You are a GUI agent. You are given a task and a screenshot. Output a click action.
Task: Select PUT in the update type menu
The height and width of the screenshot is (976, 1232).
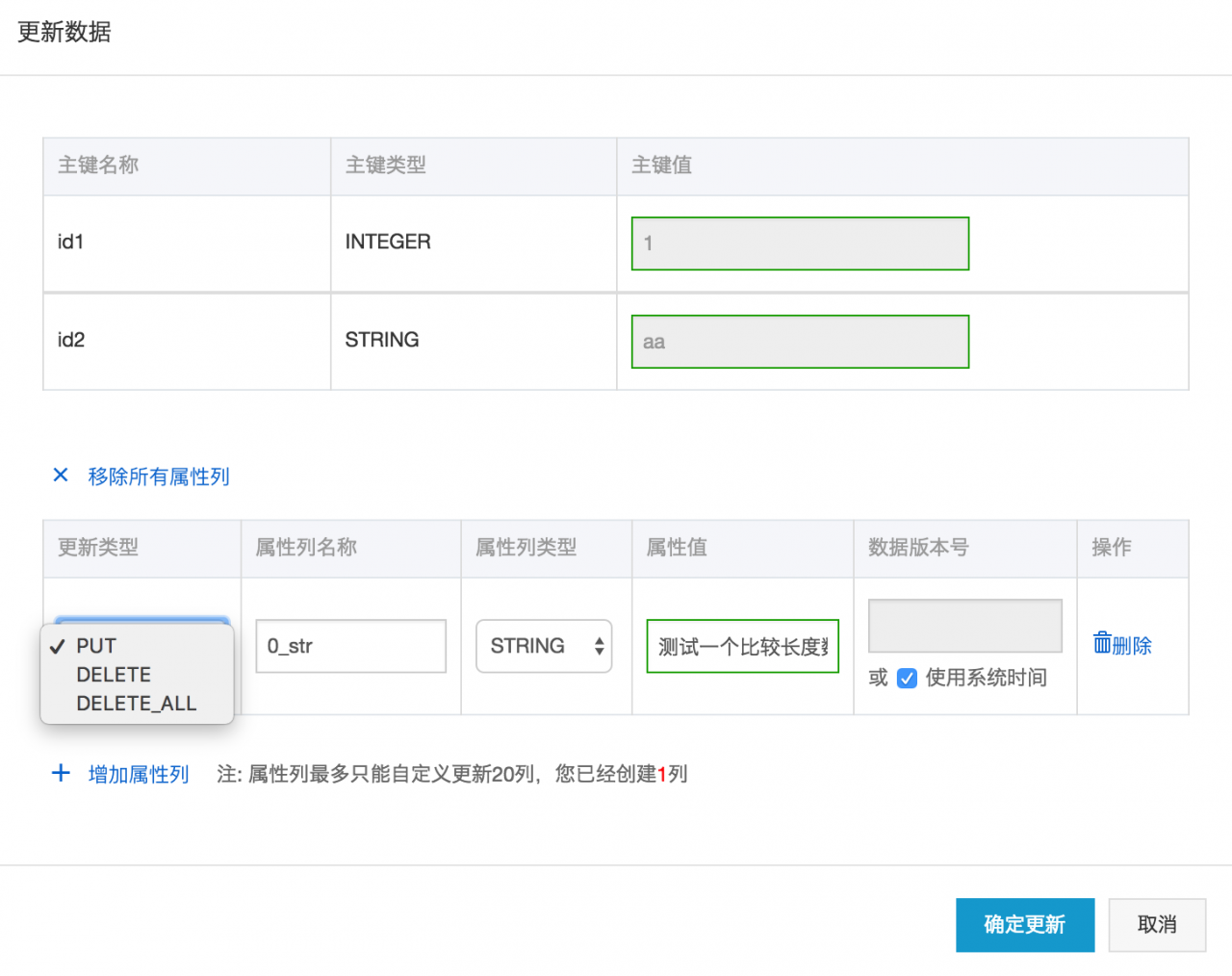pyautogui.click(x=137, y=646)
